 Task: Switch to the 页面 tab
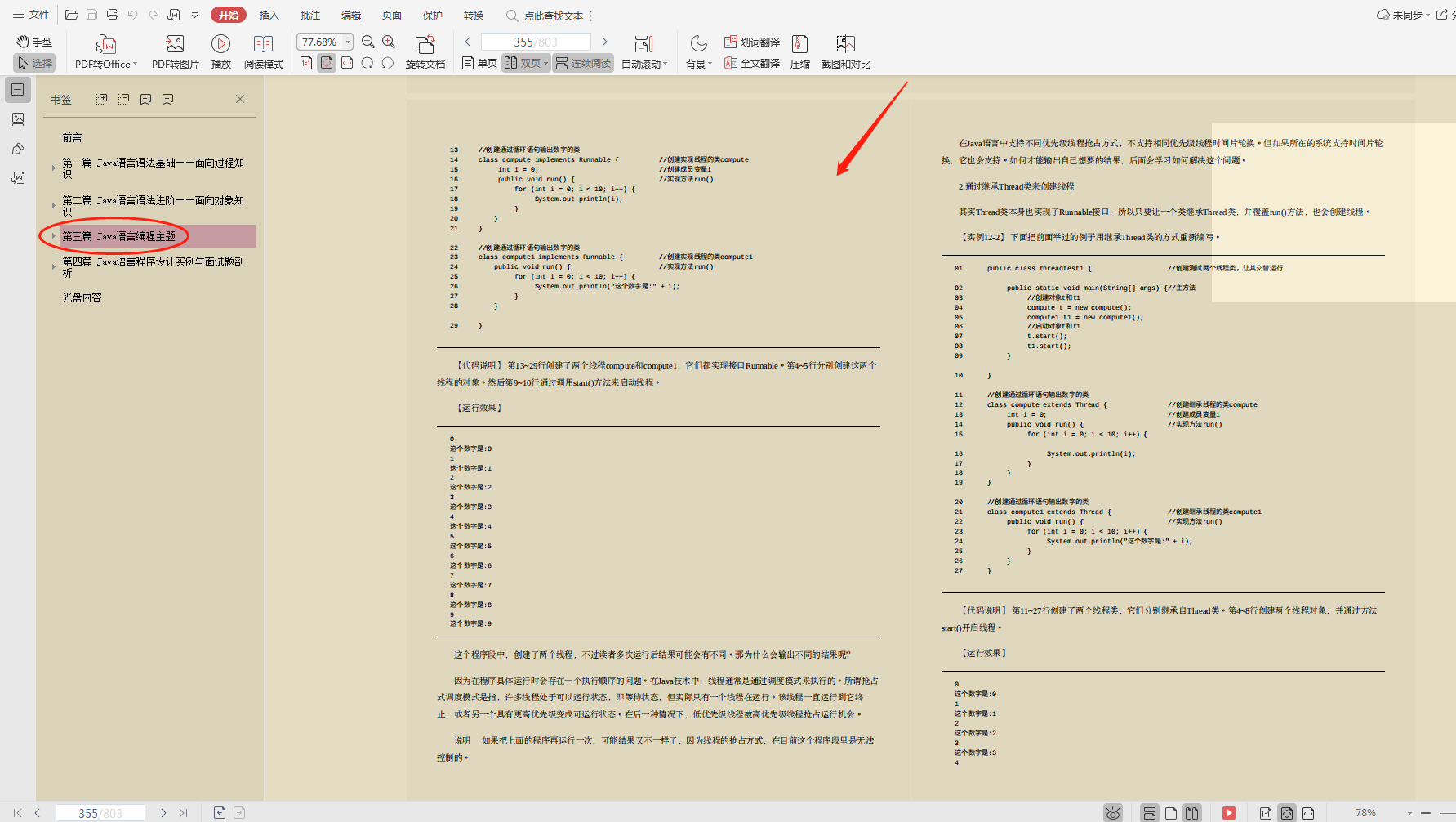coord(392,15)
